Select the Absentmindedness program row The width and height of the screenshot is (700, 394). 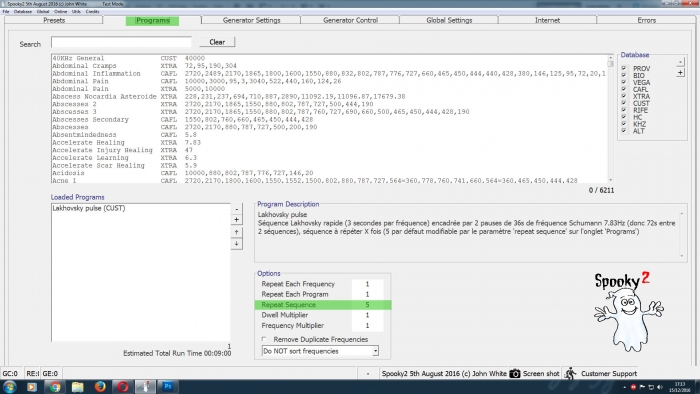click(329, 134)
